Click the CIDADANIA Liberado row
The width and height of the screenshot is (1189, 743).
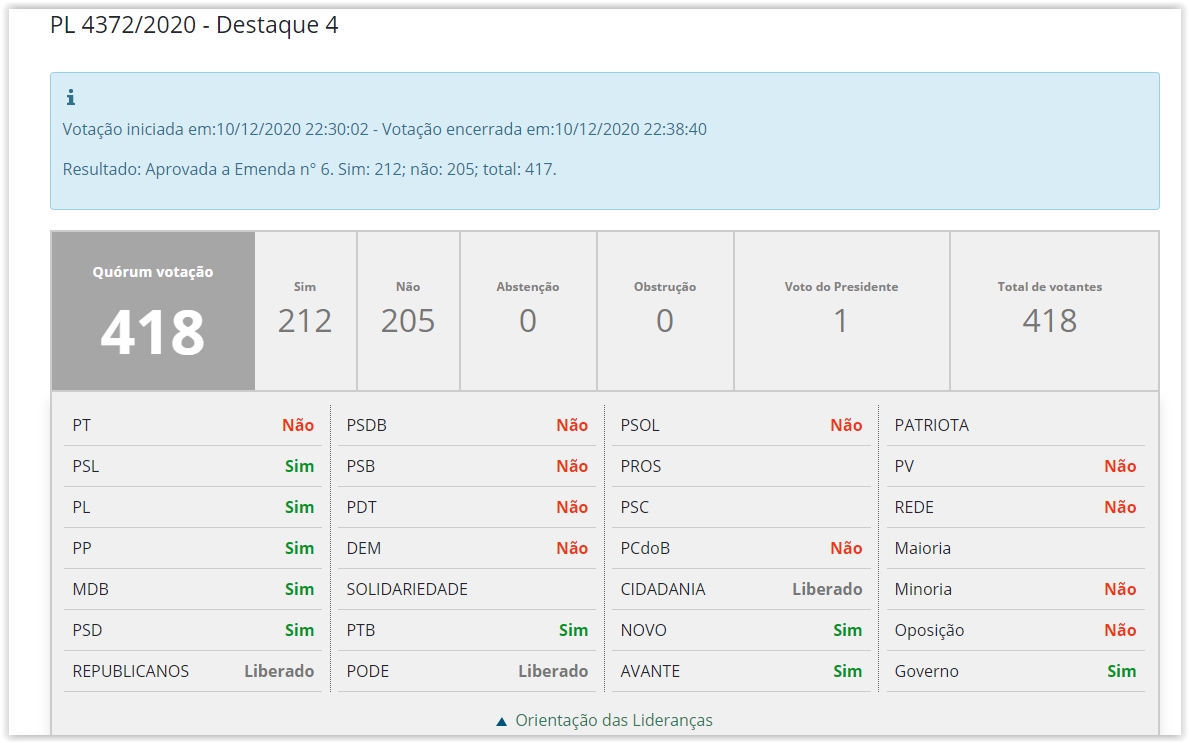741,589
